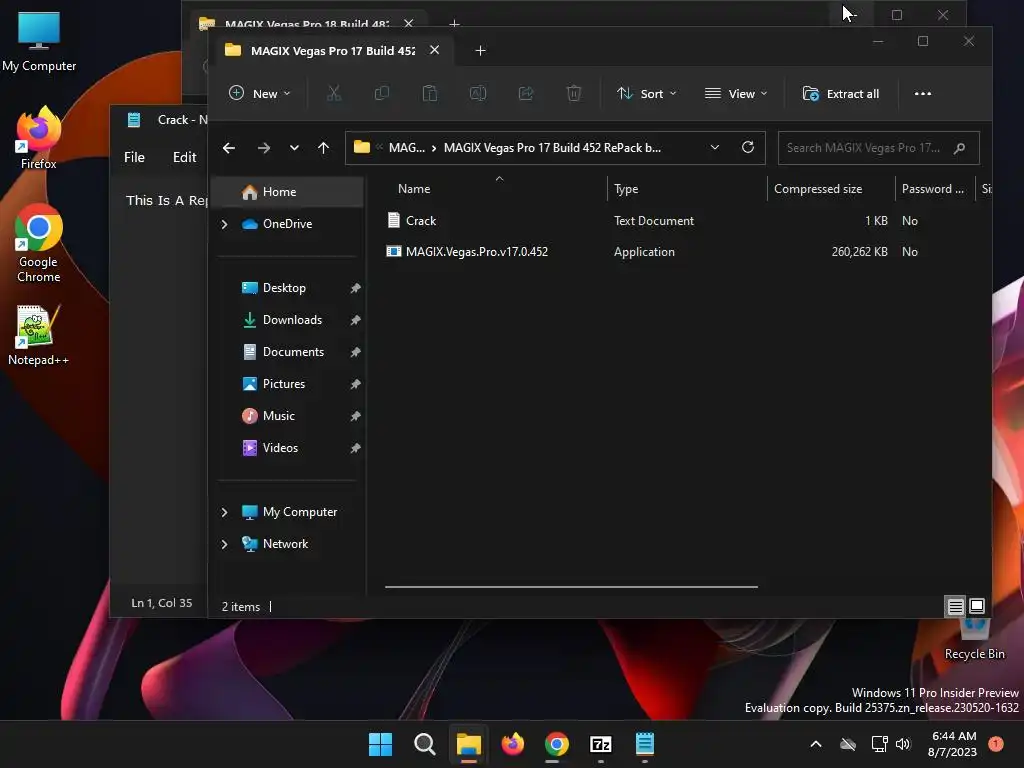This screenshot has height=768, width=1024.
Task: Go forward with the right arrow
Action: pos(264,148)
